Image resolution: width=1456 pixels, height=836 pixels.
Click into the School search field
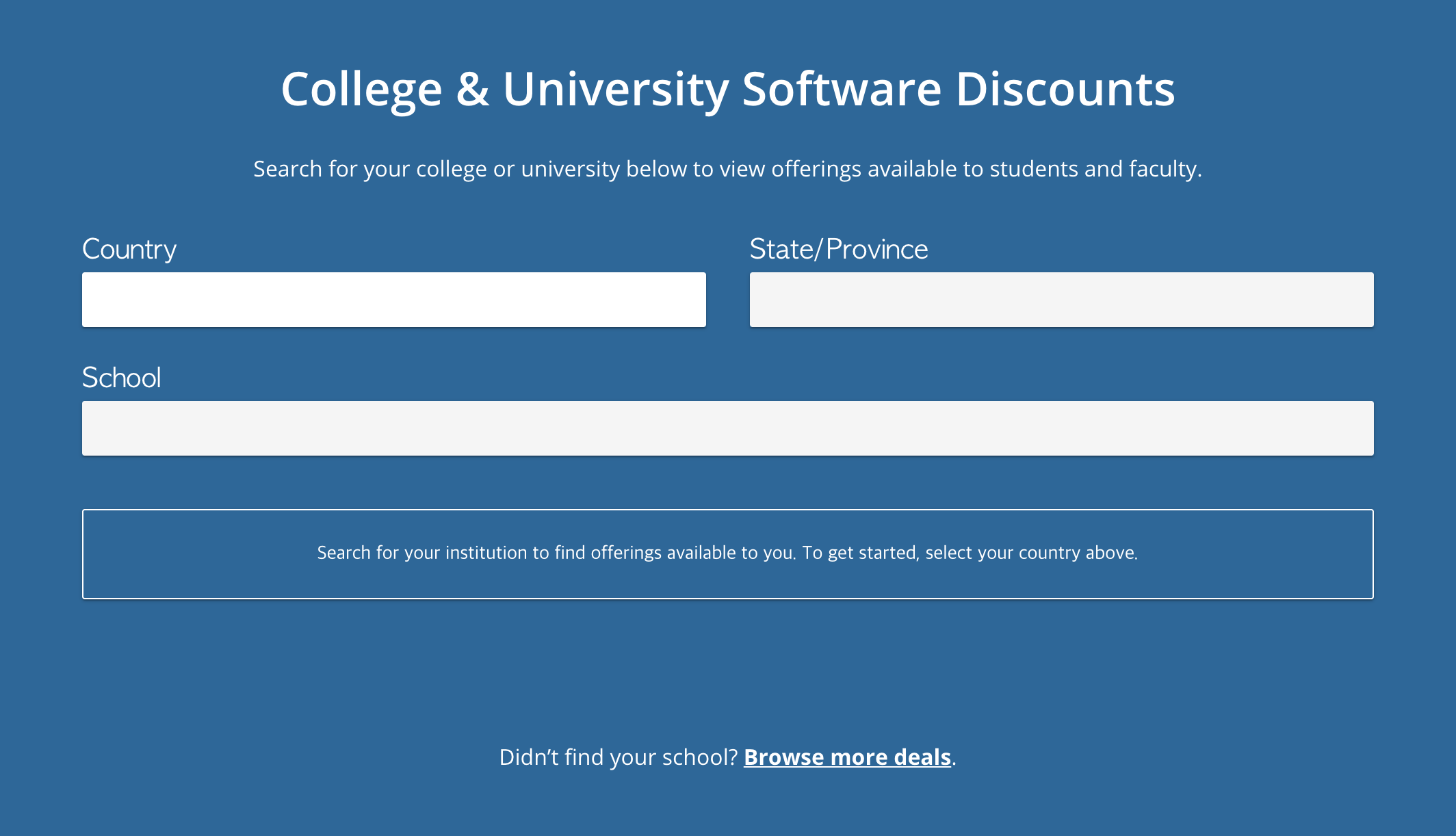pyautogui.click(x=727, y=428)
